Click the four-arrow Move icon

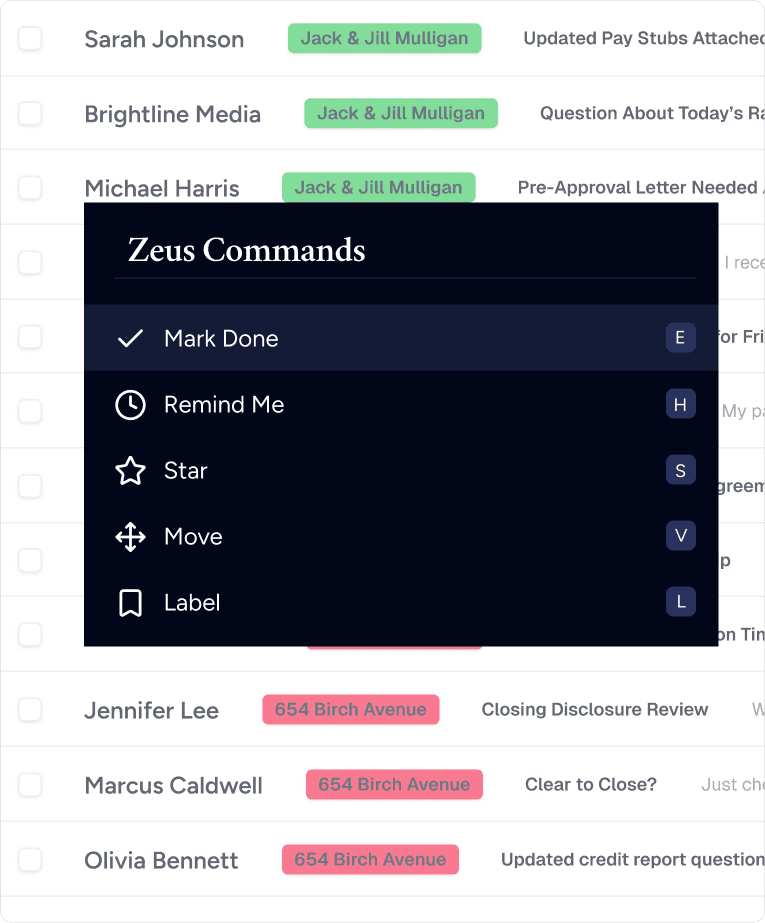click(130, 536)
